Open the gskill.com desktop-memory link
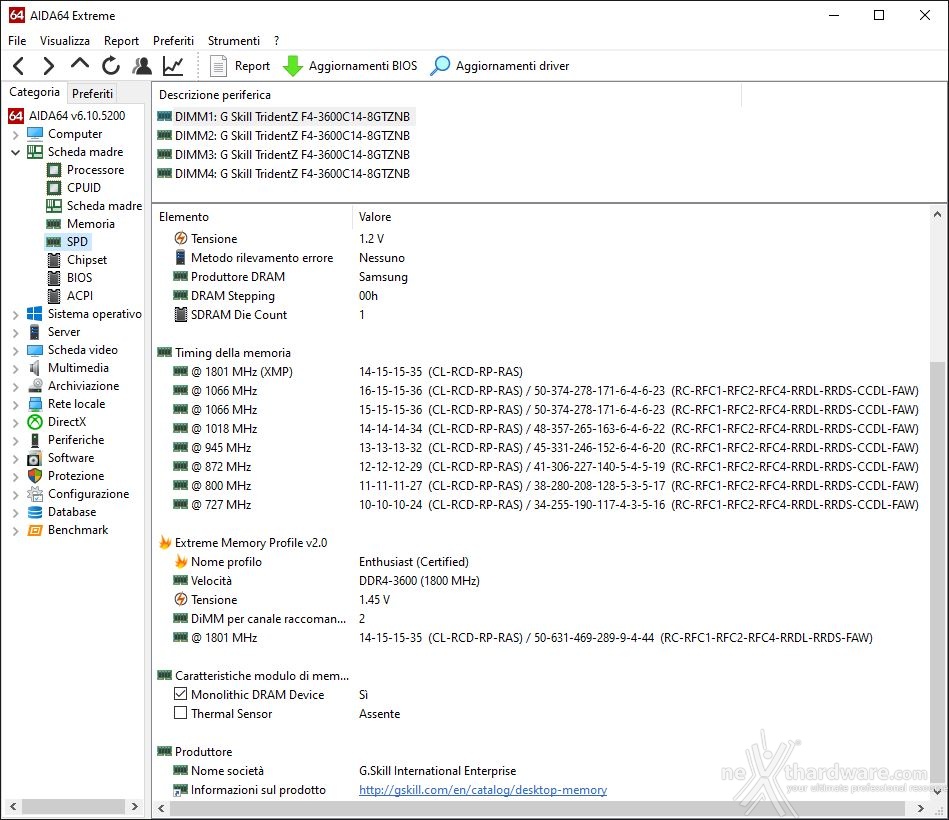This screenshot has height=820, width=949. pyautogui.click(x=483, y=790)
